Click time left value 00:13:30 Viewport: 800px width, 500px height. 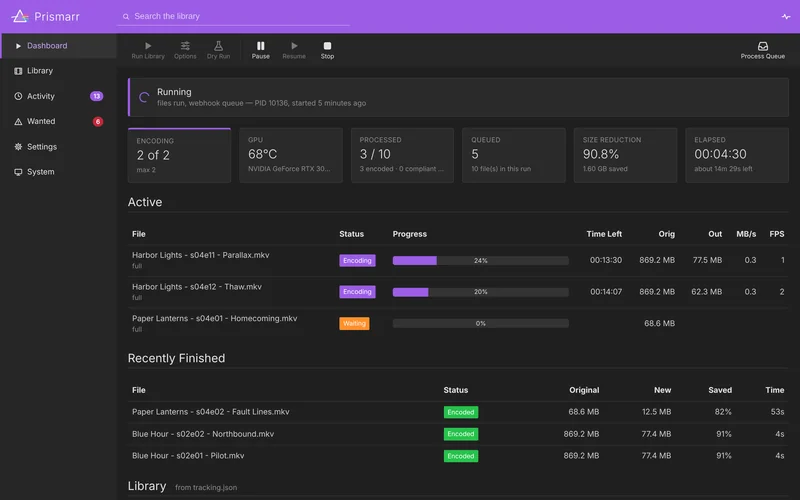[x=606, y=260]
